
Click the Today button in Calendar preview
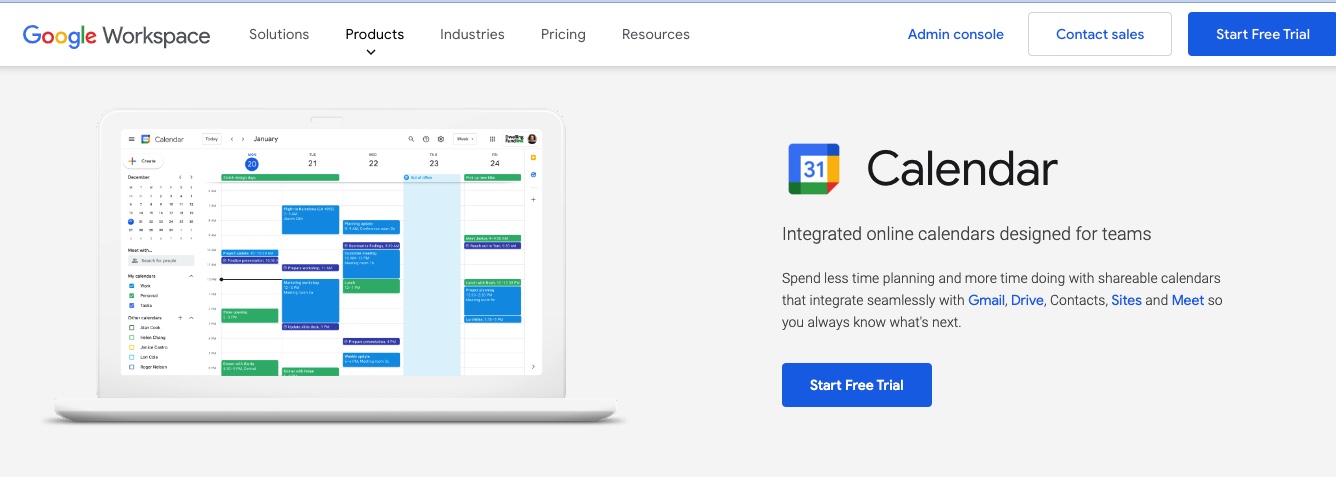click(211, 139)
